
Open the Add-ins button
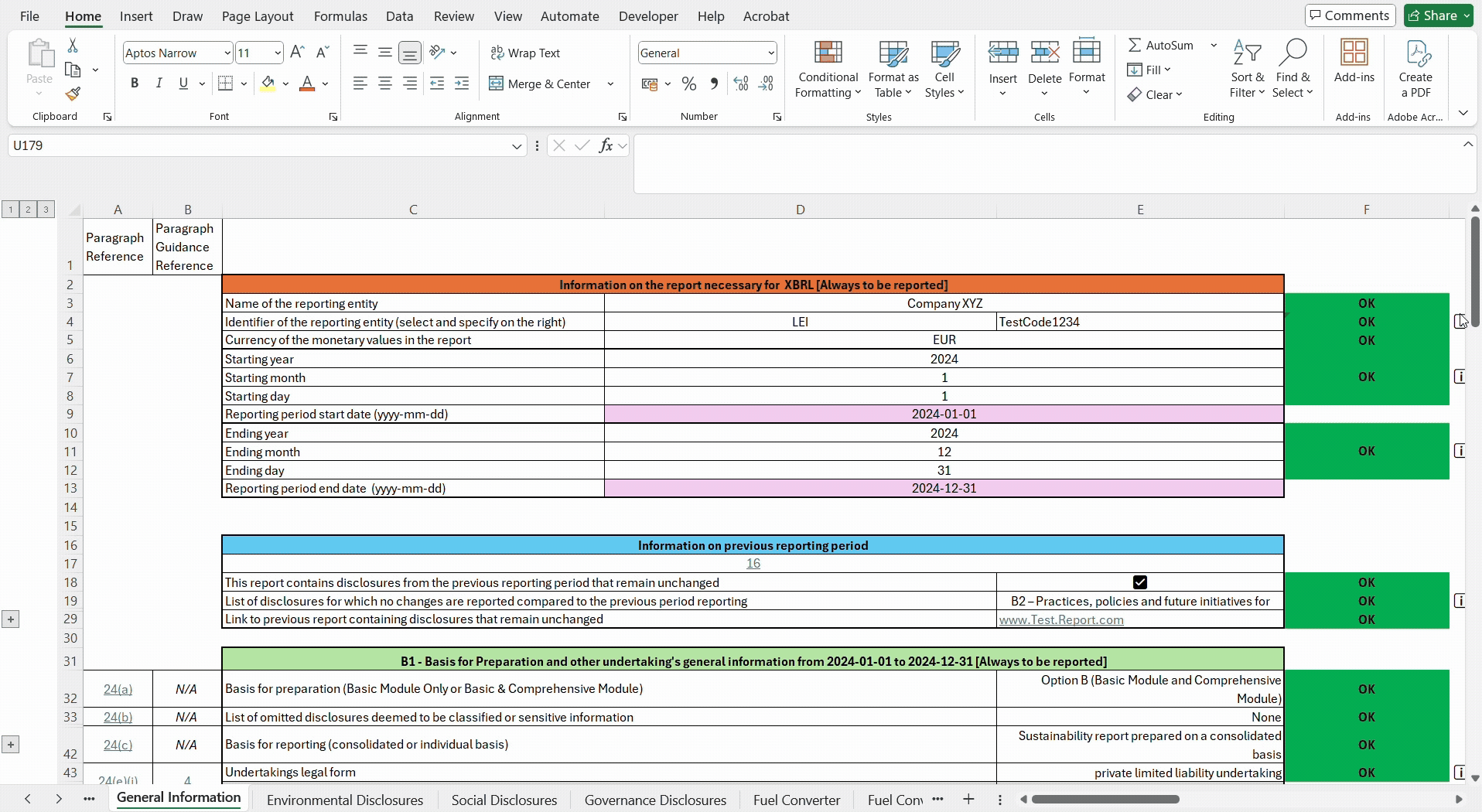pyautogui.click(x=1354, y=62)
